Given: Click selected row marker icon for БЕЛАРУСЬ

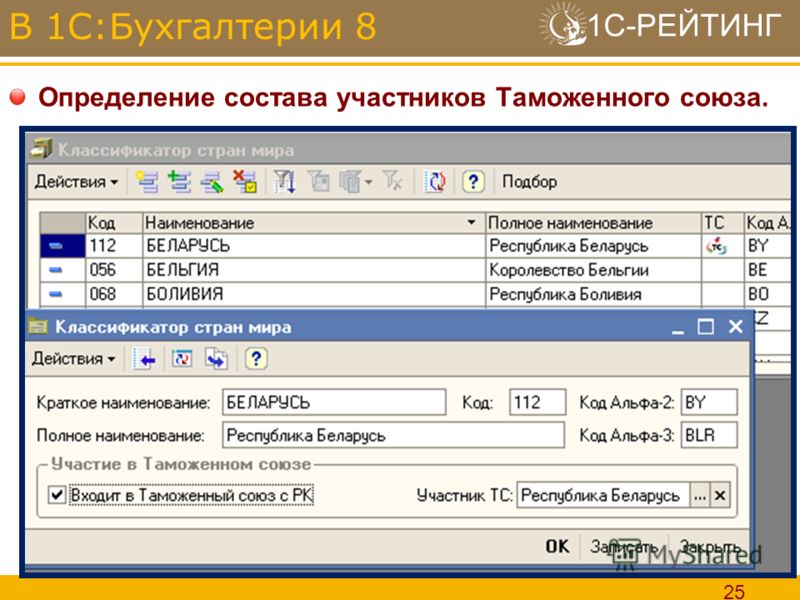Looking at the screenshot, I should [x=56, y=246].
